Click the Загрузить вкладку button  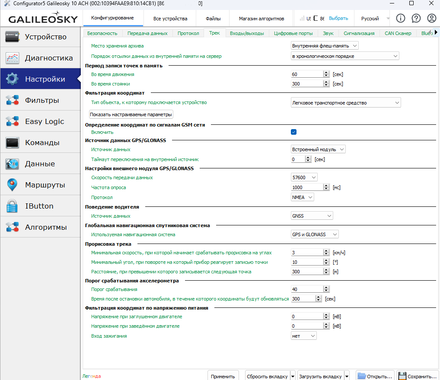(x=321, y=376)
